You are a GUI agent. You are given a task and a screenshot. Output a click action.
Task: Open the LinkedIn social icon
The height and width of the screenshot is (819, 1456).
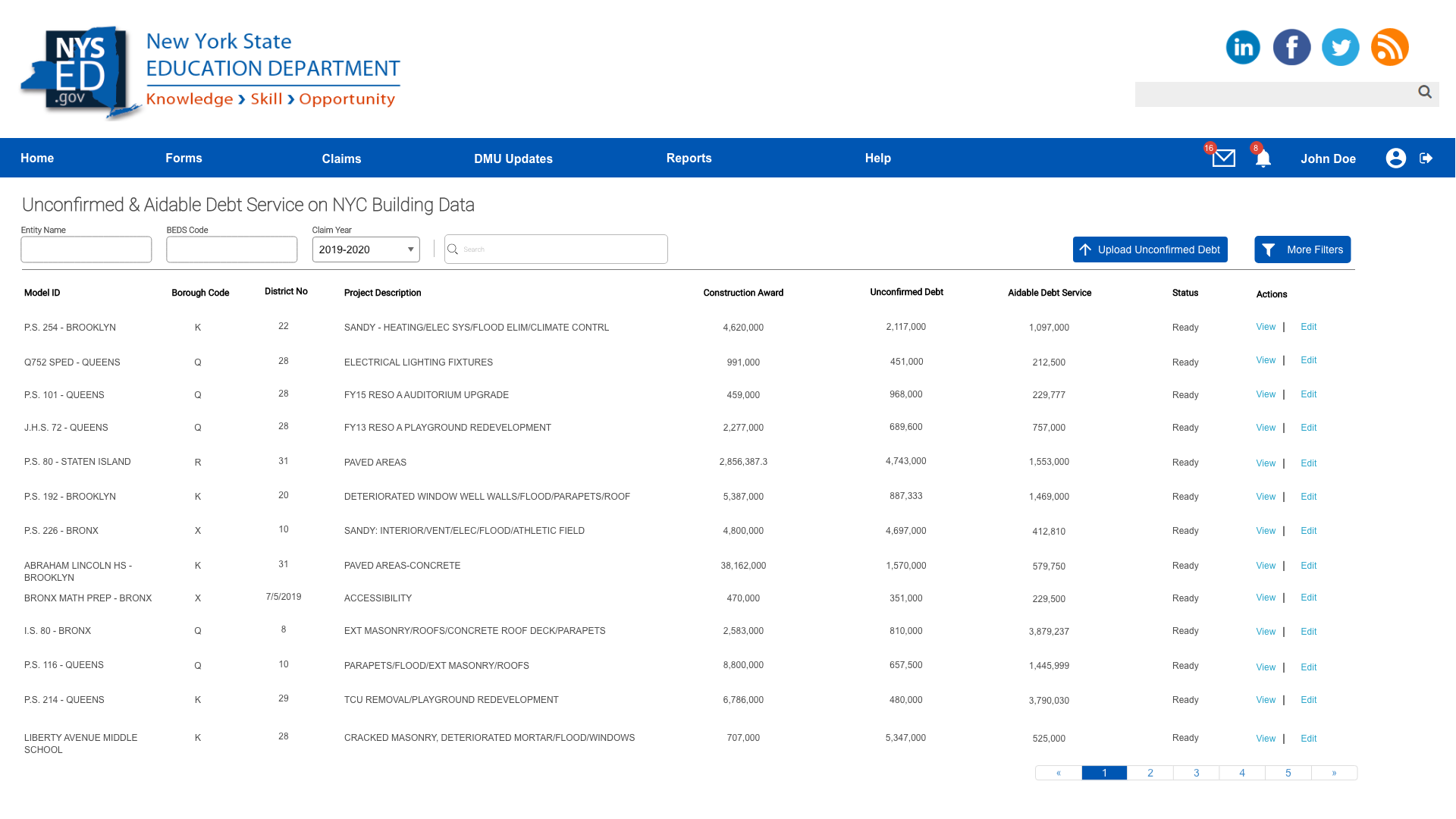[1243, 47]
